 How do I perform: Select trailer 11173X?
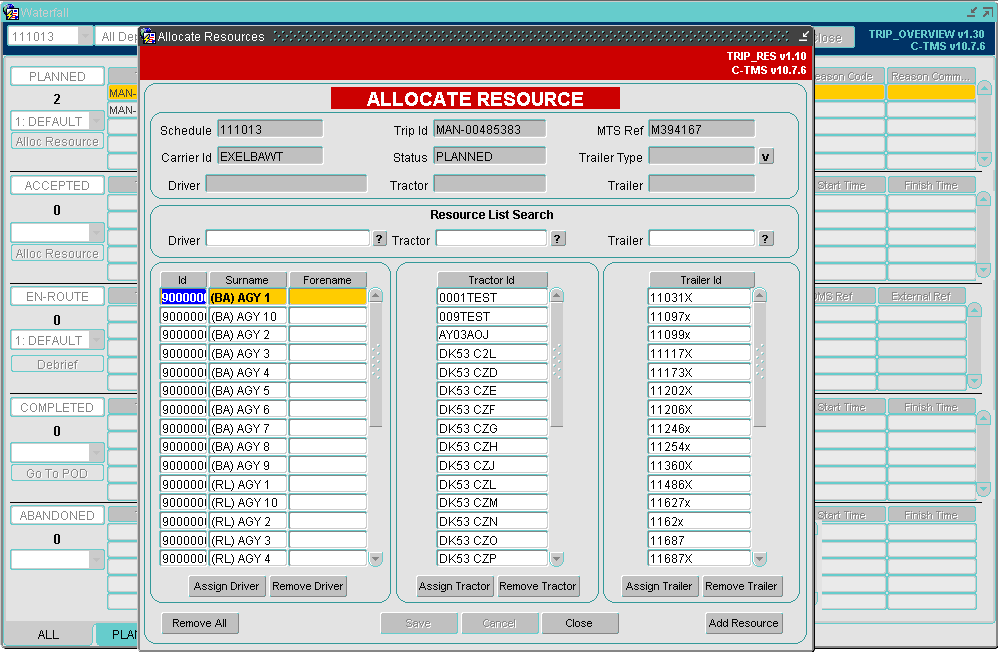[x=699, y=372]
